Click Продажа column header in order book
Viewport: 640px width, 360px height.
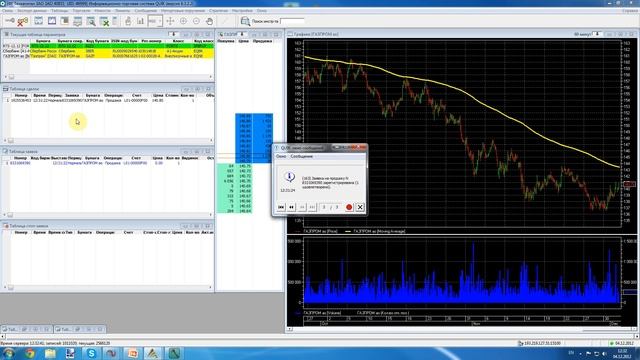pos(262,41)
